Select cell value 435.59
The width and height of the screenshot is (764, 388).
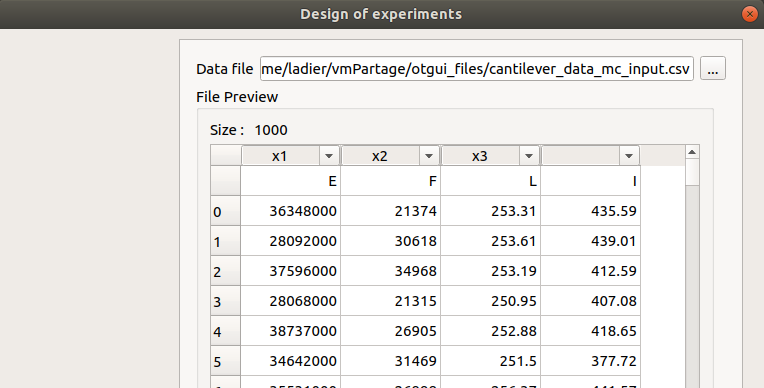[591, 211]
